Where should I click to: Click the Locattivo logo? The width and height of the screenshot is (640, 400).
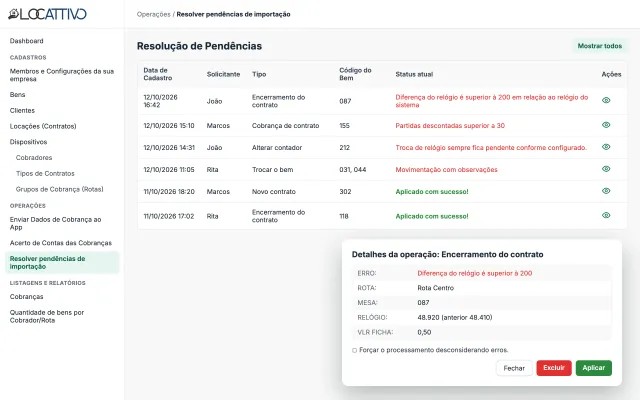(47, 14)
